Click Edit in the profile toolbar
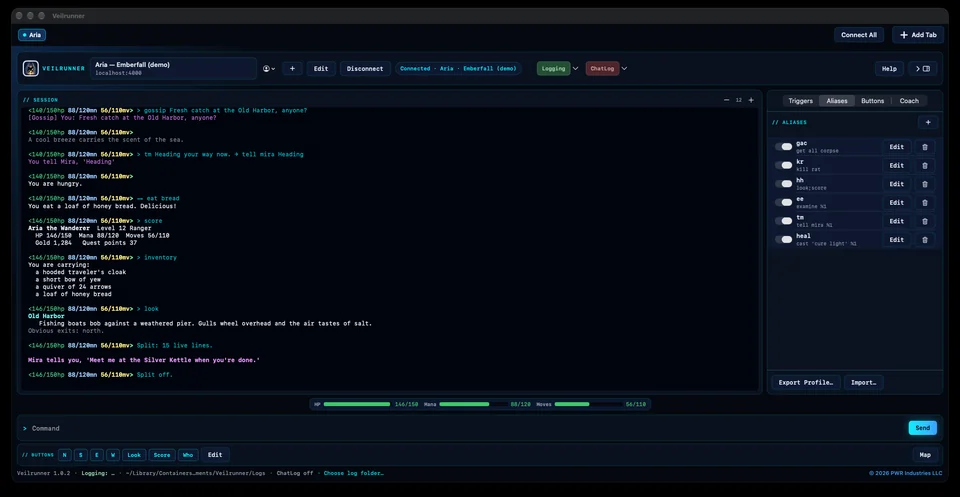 [321, 69]
